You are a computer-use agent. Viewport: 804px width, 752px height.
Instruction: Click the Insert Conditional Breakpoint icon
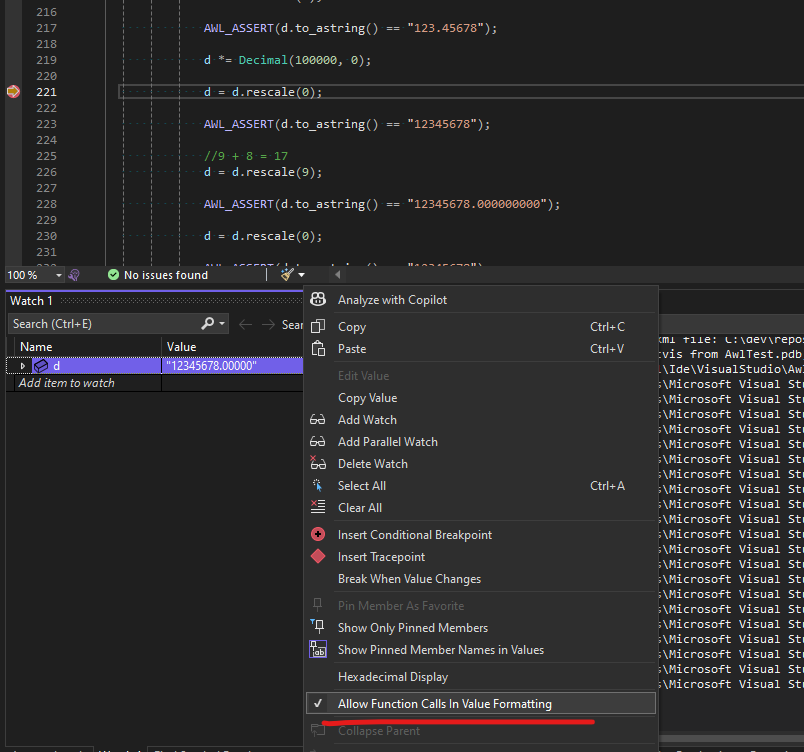click(x=318, y=535)
